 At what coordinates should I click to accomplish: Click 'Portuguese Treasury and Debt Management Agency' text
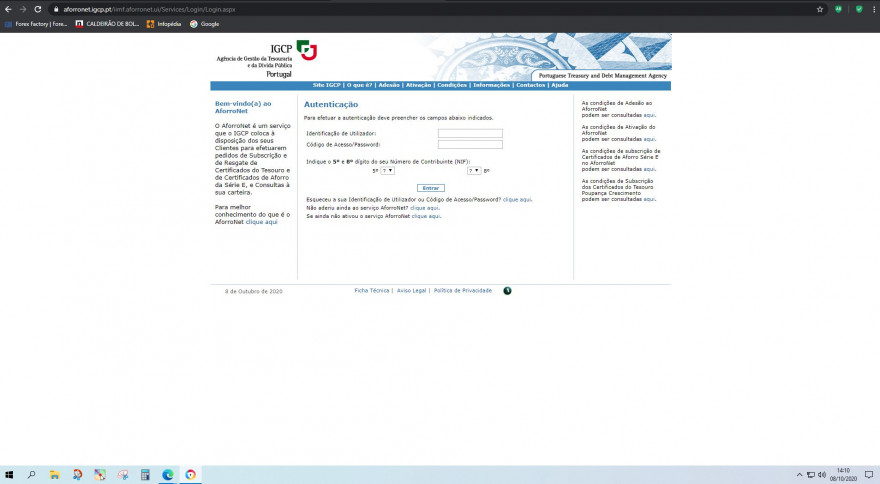(x=603, y=76)
